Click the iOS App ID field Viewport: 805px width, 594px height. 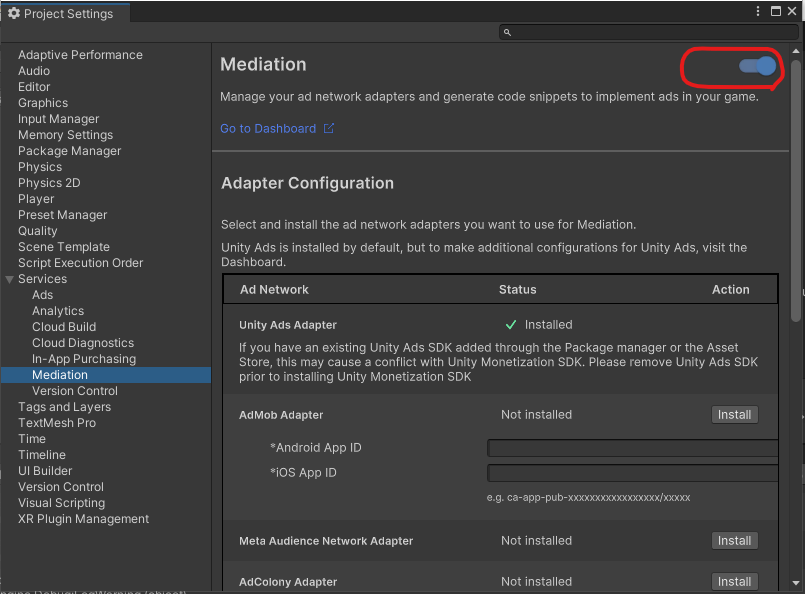coord(632,473)
